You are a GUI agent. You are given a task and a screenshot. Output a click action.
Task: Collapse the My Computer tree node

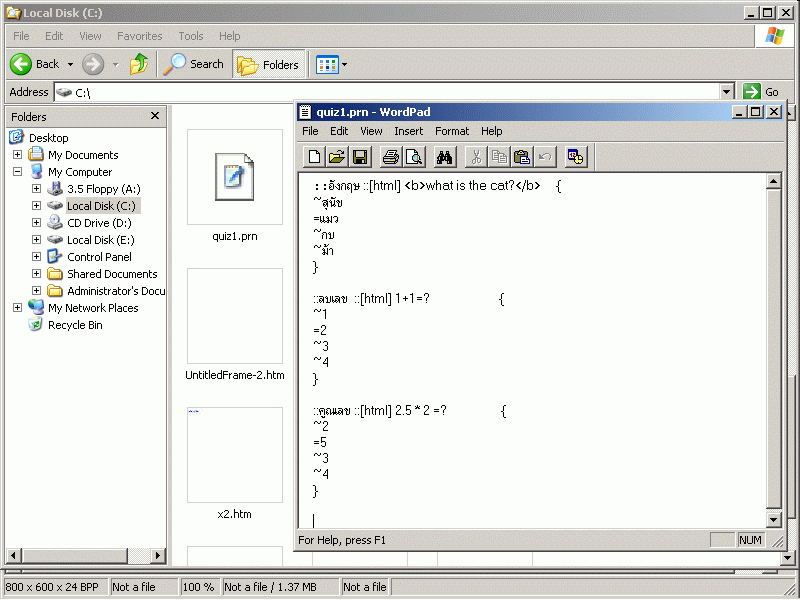click(17, 172)
